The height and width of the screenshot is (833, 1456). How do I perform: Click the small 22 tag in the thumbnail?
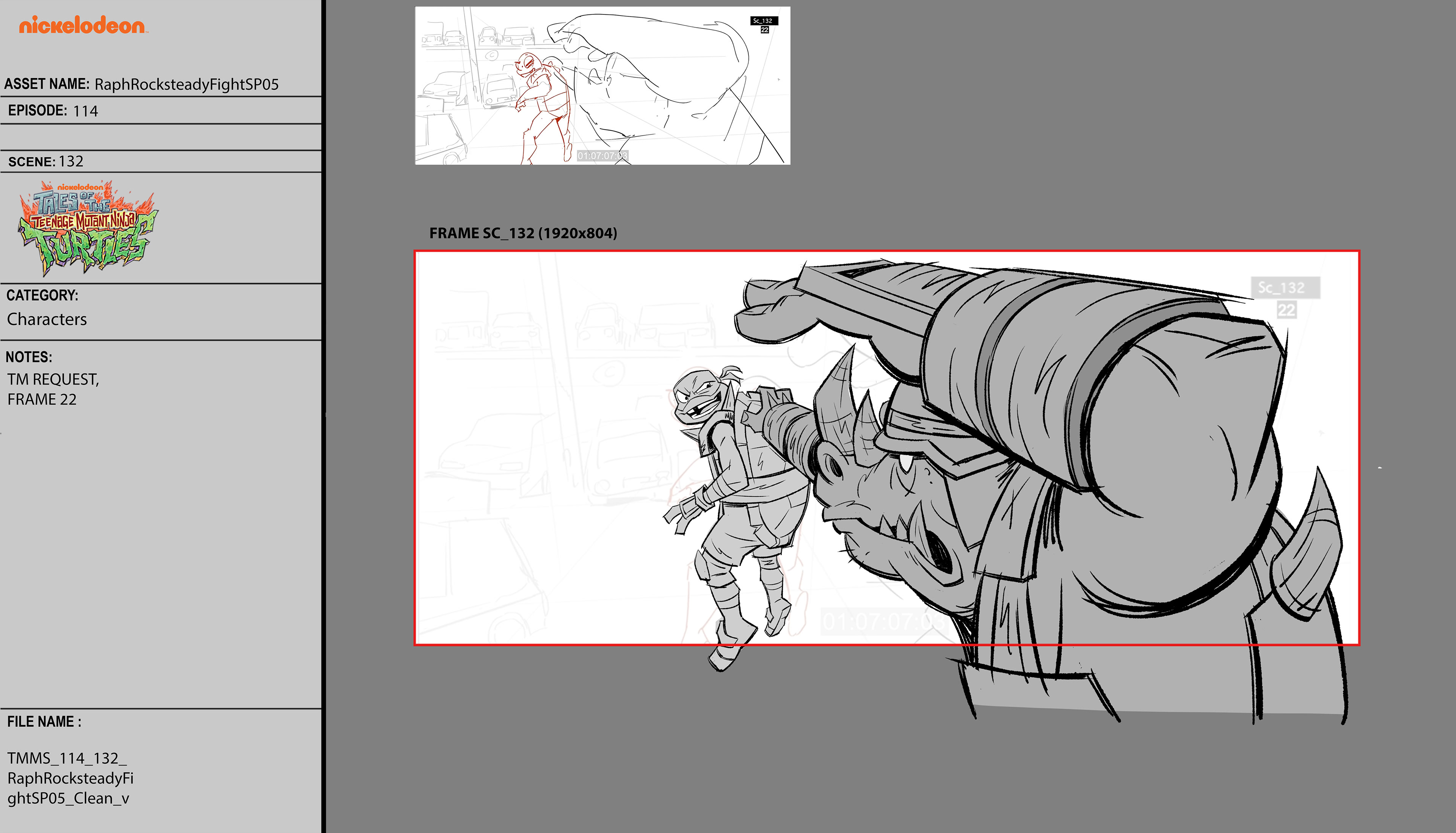click(x=764, y=30)
